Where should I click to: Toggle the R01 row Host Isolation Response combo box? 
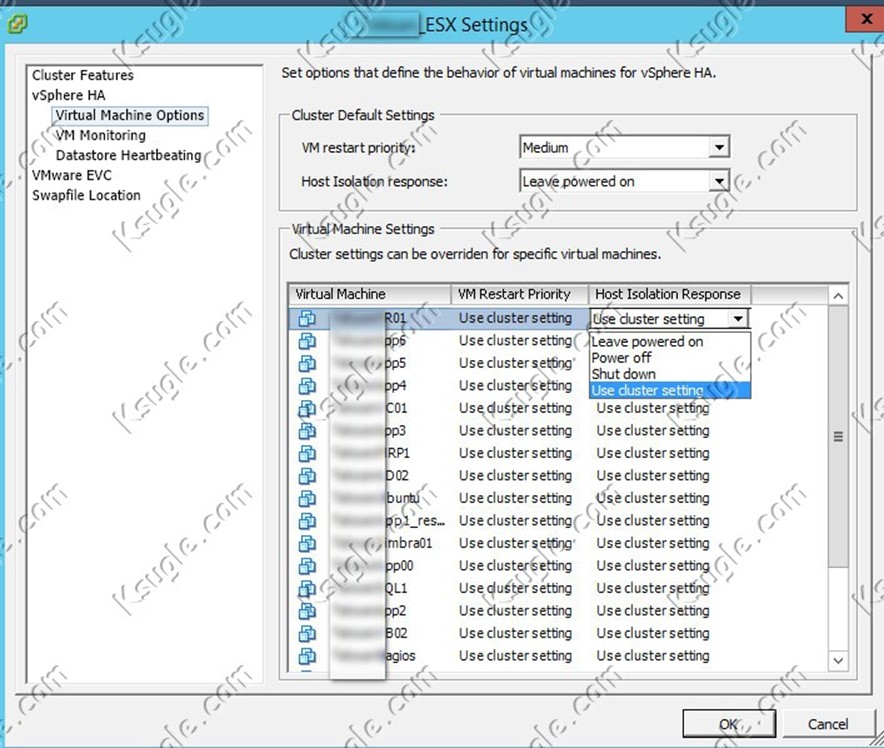tap(669, 319)
